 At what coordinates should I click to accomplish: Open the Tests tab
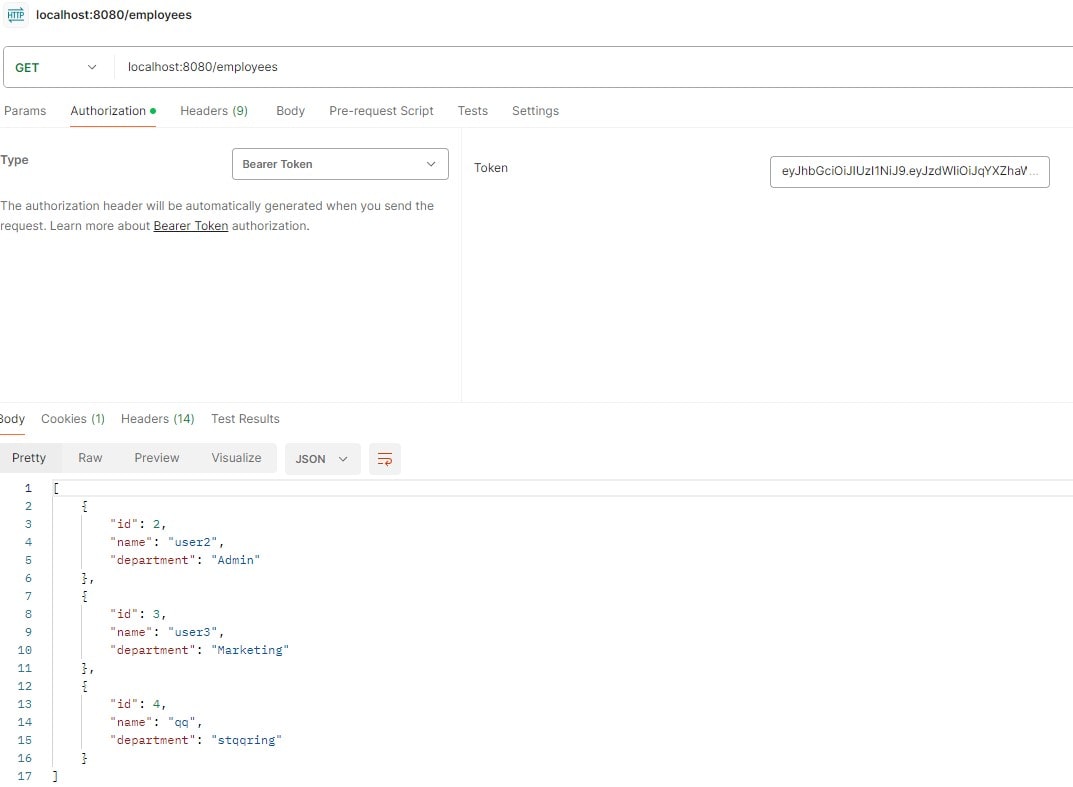pyautogui.click(x=472, y=111)
